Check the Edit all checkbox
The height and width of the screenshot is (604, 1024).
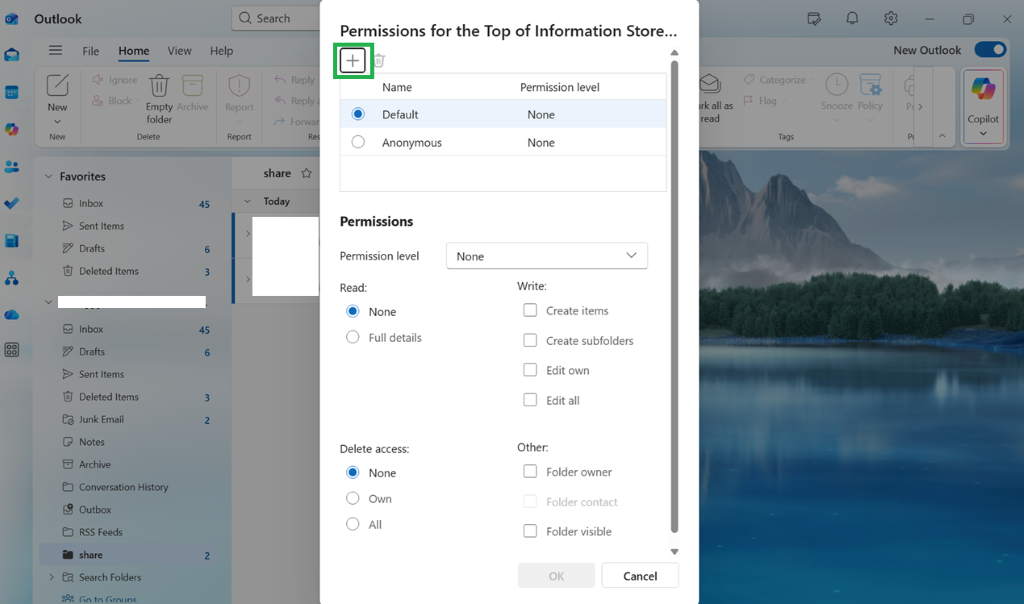[530, 400]
